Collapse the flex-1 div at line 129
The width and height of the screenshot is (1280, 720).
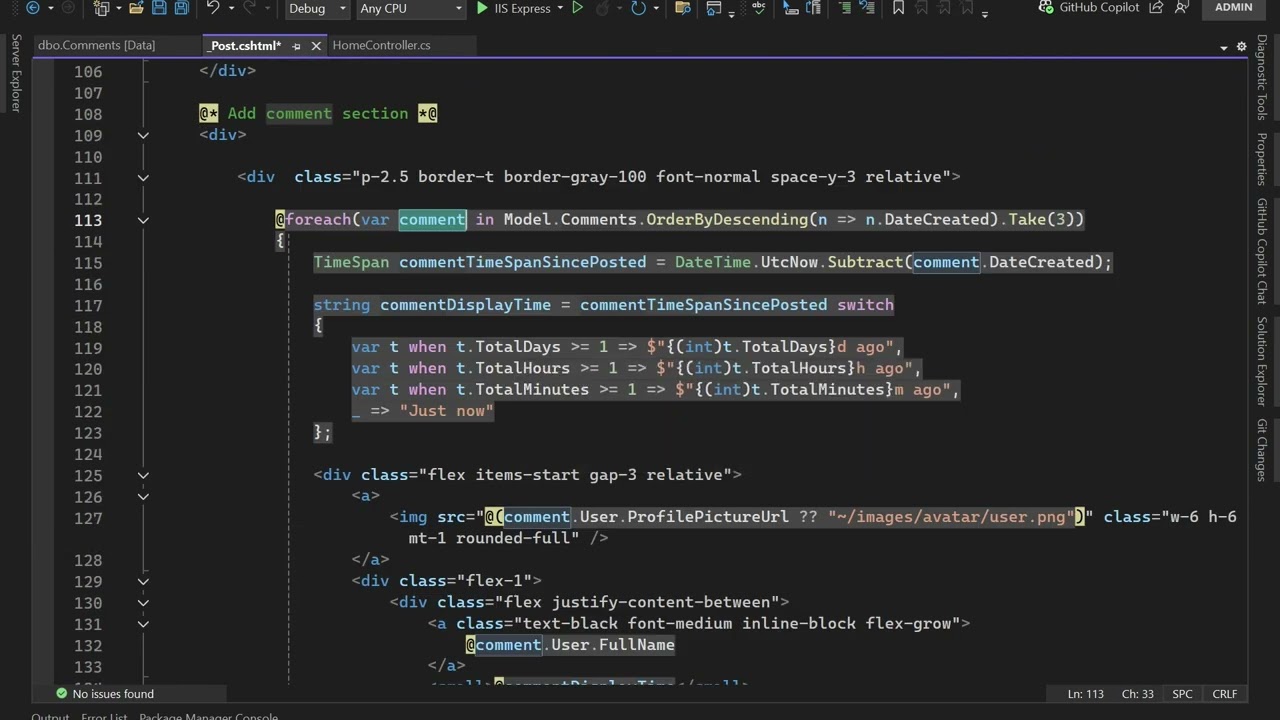143,581
